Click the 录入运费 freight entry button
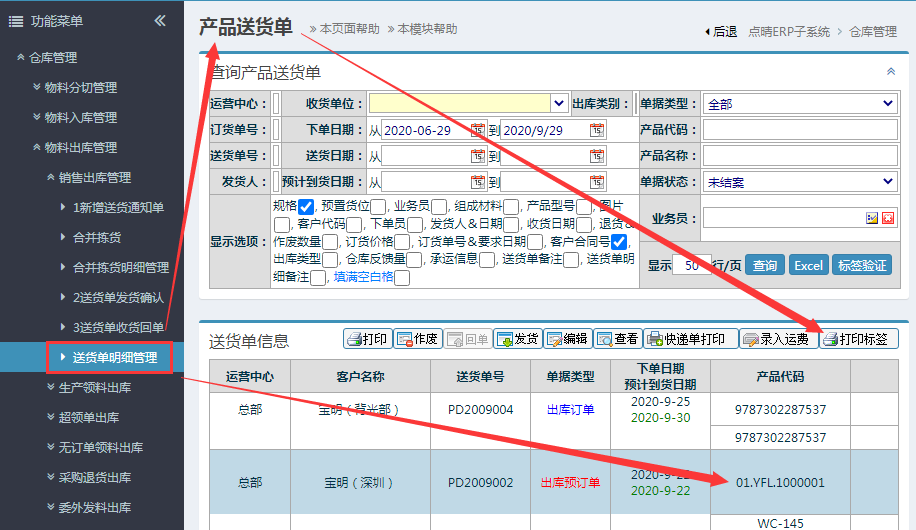 (x=776, y=339)
